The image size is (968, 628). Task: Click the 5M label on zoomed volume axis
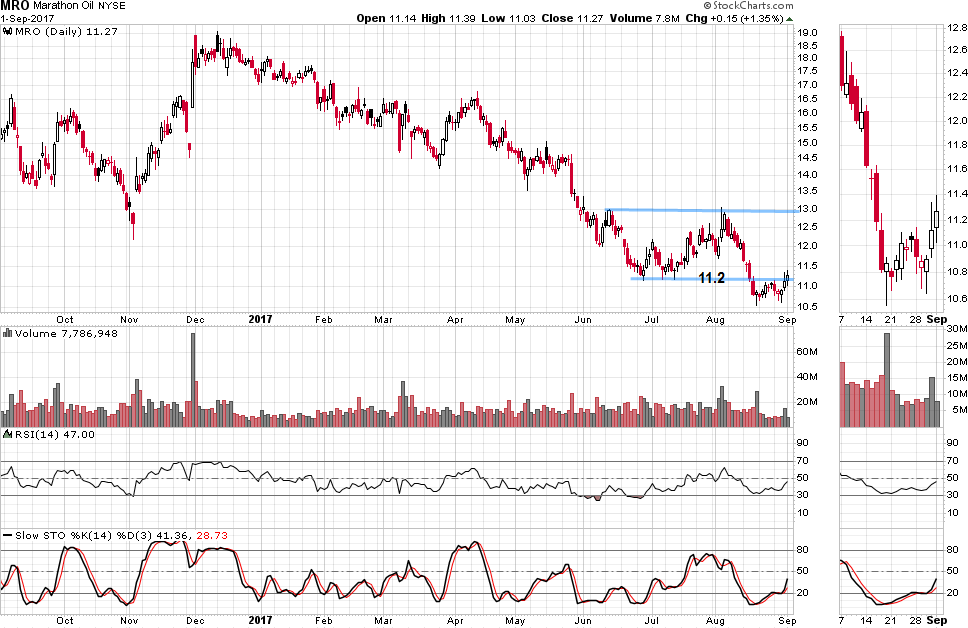pos(959,410)
